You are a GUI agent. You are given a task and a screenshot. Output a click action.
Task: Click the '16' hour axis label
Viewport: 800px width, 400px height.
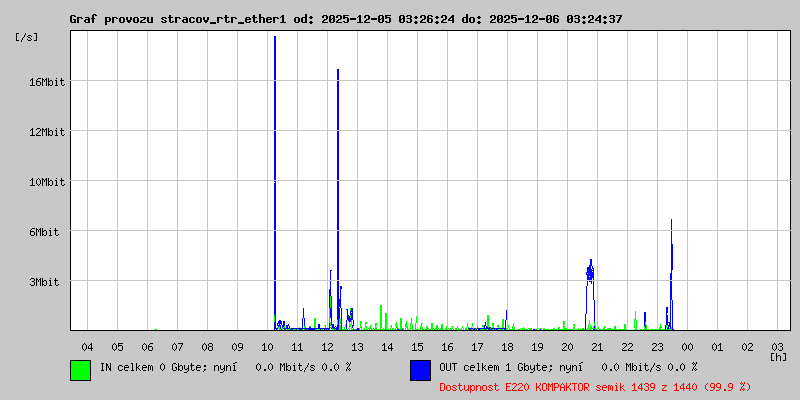click(x=447, y=347)
